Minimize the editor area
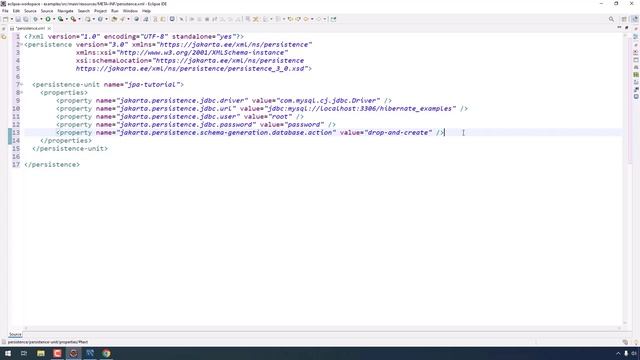640x360 pixels. click(619, 28)
